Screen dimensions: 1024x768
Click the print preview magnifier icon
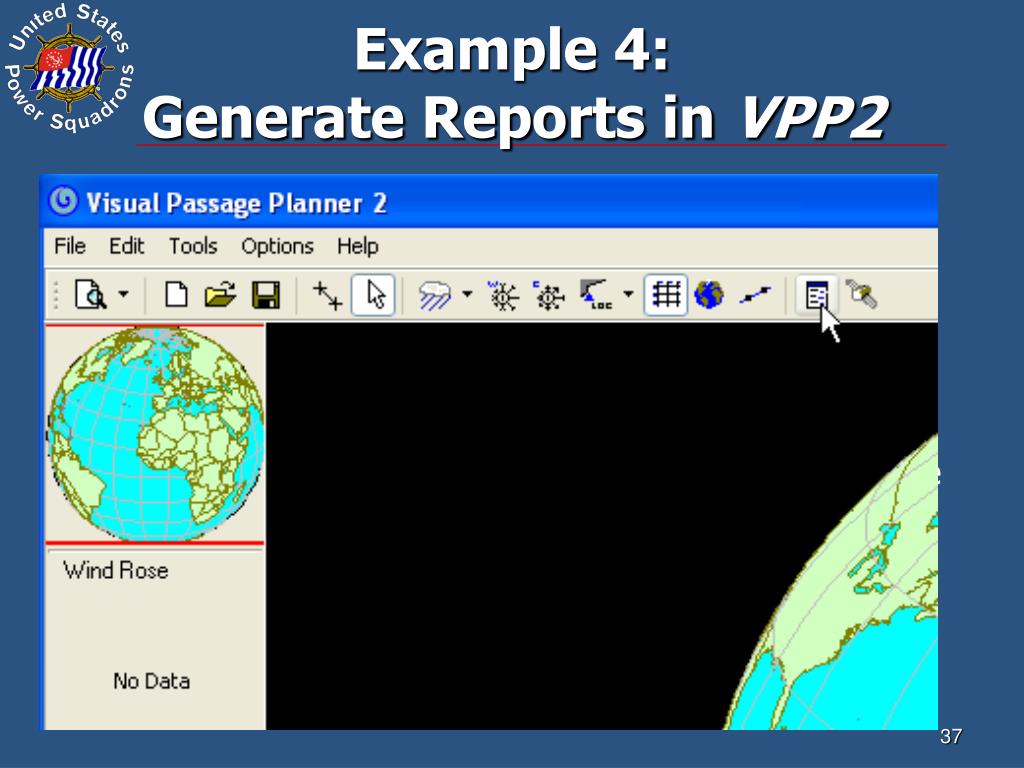pos(91,295)
